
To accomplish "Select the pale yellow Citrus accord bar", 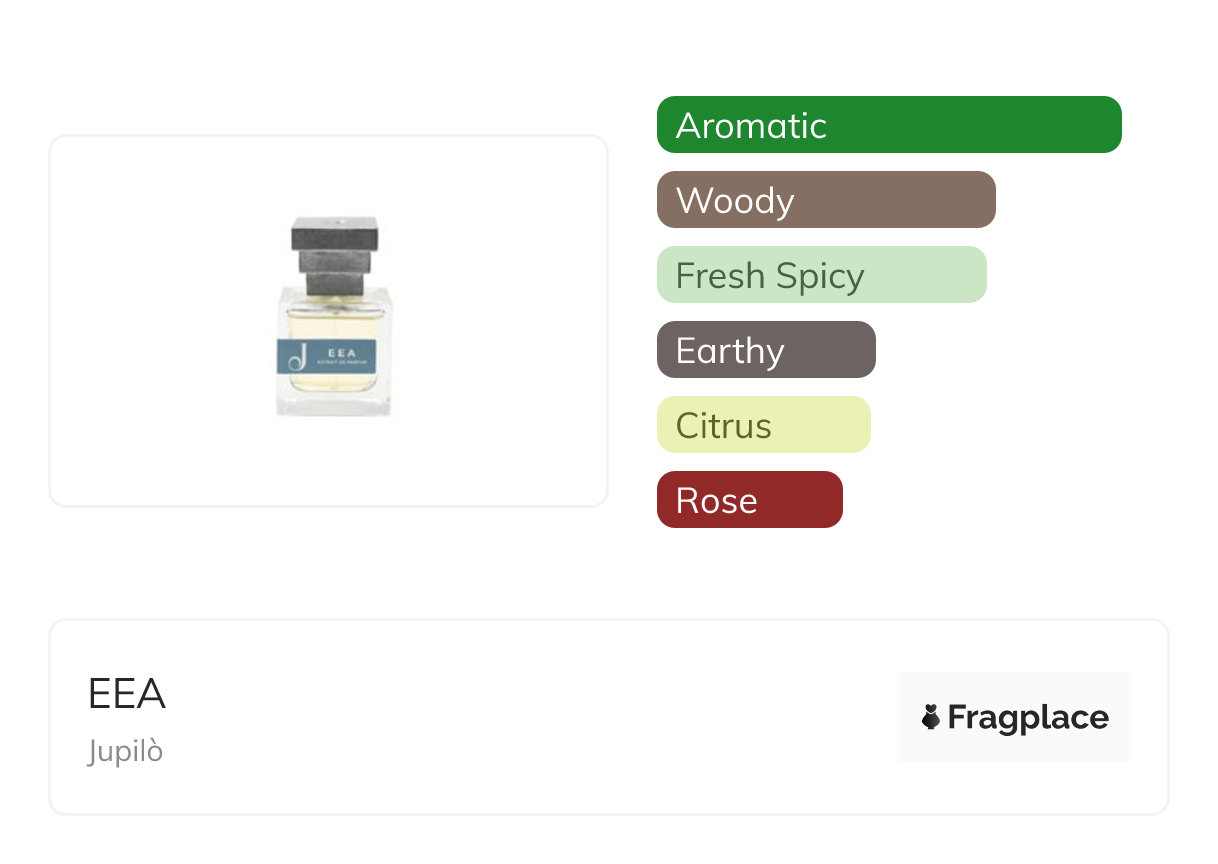I will [x=763, y=425].
